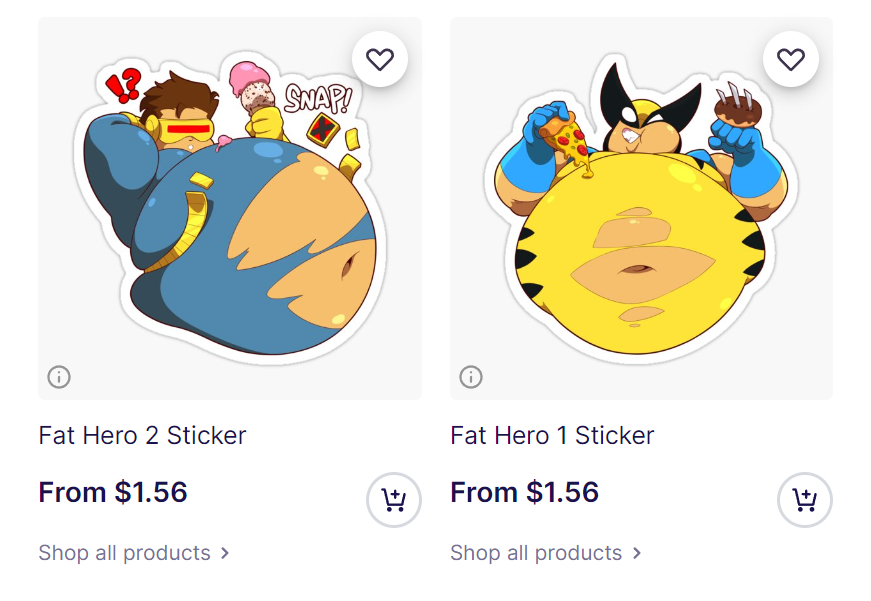Screen dimensions: 871x601
Task: Click Shop all products under Fat Hero 1
Action: tap(536, 553)
